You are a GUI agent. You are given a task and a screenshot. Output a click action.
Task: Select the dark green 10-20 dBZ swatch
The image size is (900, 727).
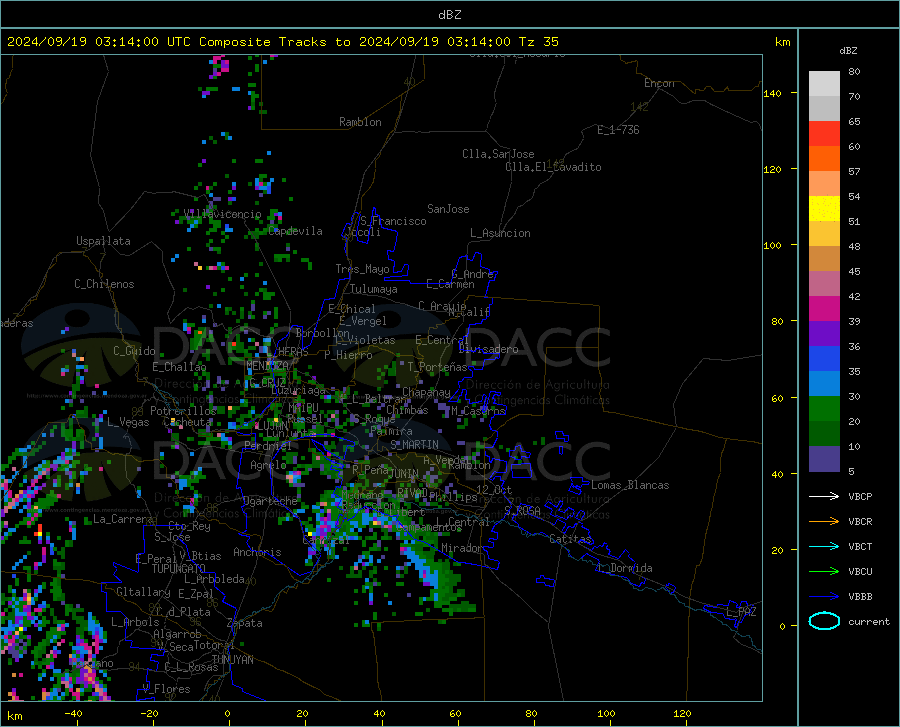(824, 434)
